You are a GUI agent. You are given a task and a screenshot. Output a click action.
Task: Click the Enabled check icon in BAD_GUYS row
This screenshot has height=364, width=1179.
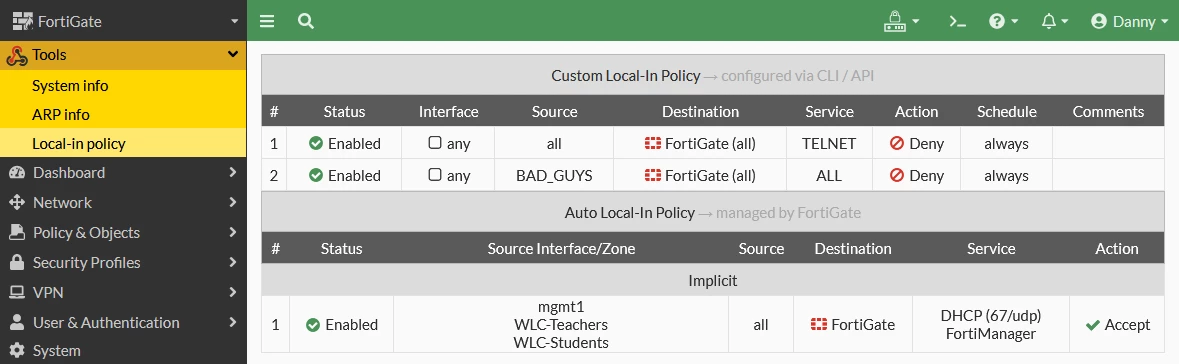tap(316, 175)
